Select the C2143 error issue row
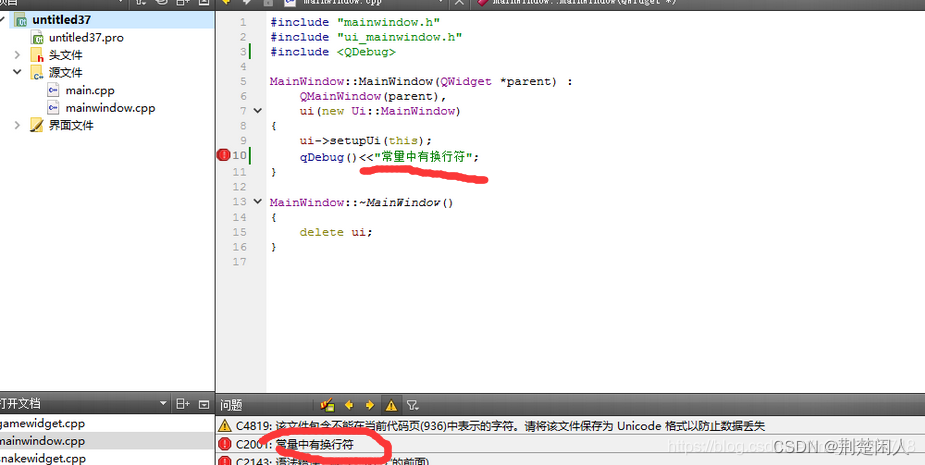The width and height of the screenshot is (925, 465). point(570,460)
